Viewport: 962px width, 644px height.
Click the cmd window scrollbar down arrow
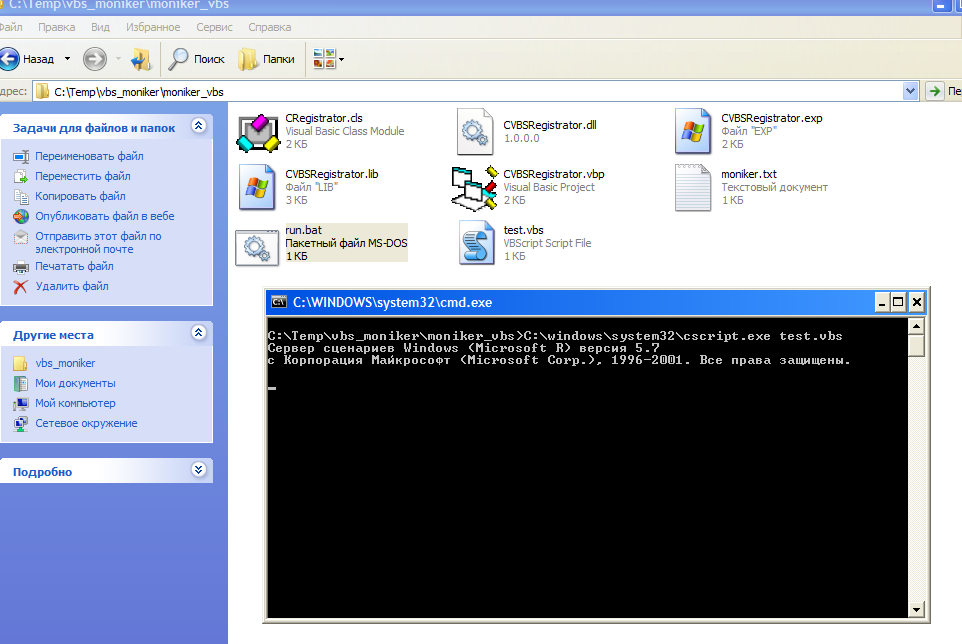[x=916, y=608]
